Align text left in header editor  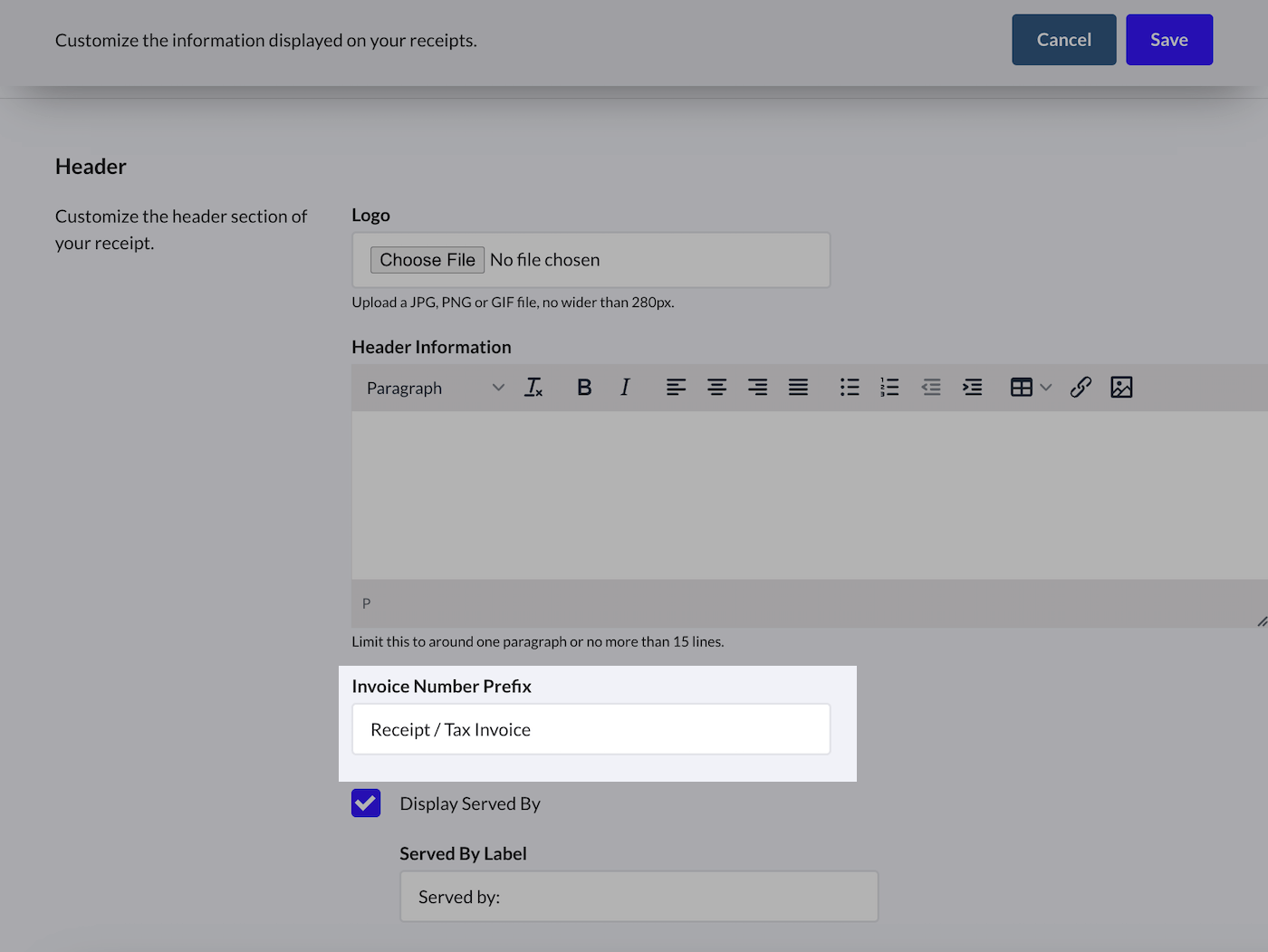coord(676,388)
